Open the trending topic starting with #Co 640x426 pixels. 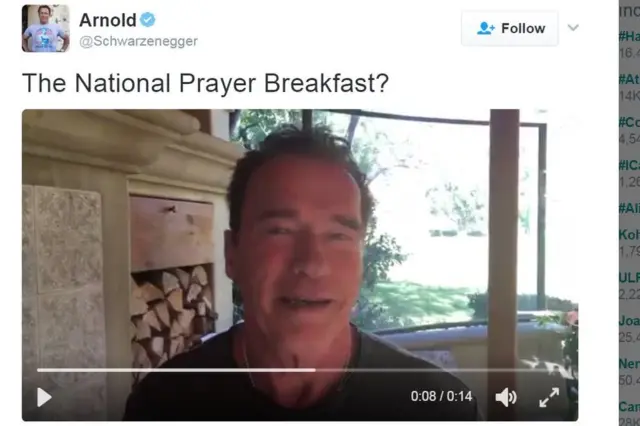click(629, 122)
